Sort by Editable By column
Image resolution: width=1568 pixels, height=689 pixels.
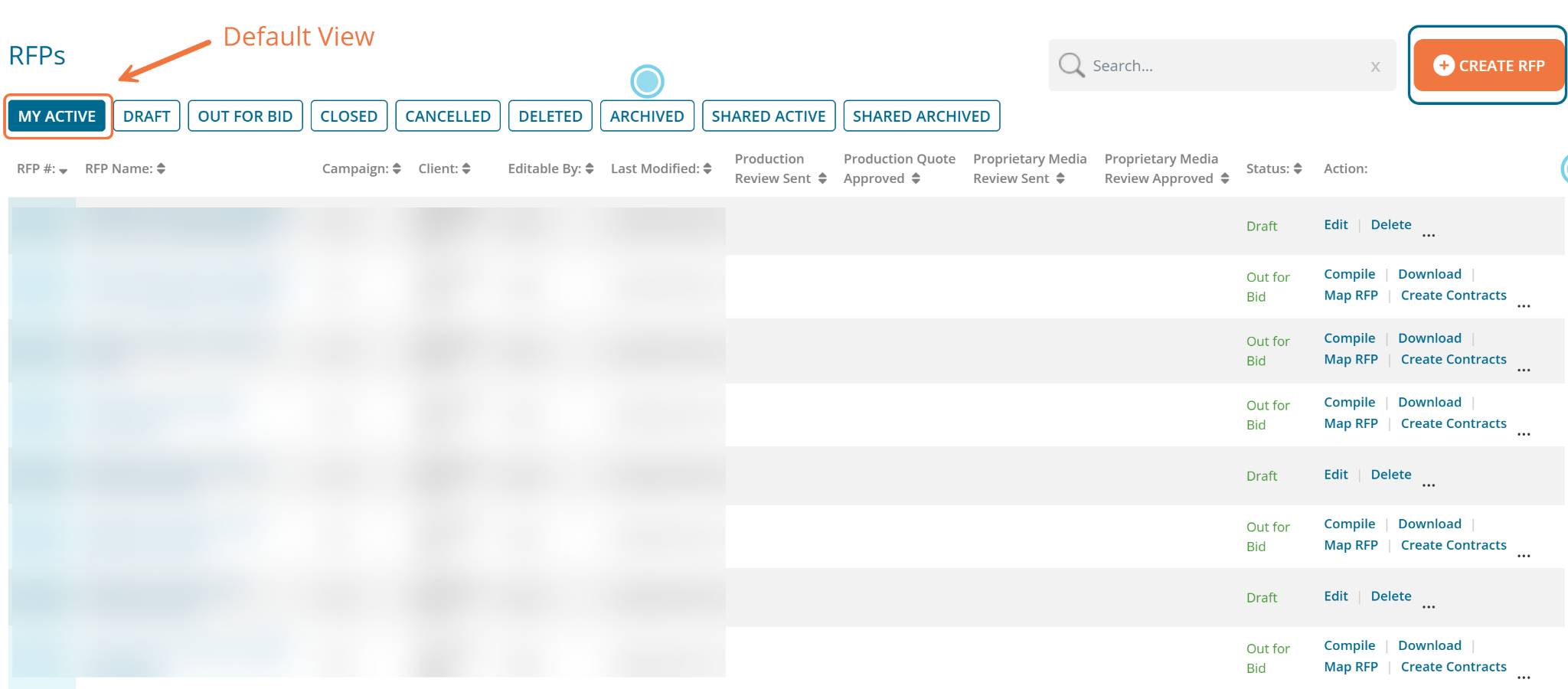point(590,168)
